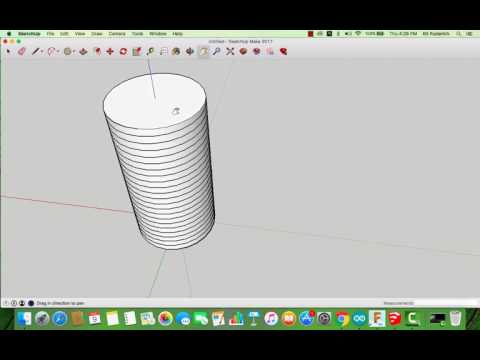Open the Help menu
480x360 pixels.
pyautogui.click(x=177, y=34)
